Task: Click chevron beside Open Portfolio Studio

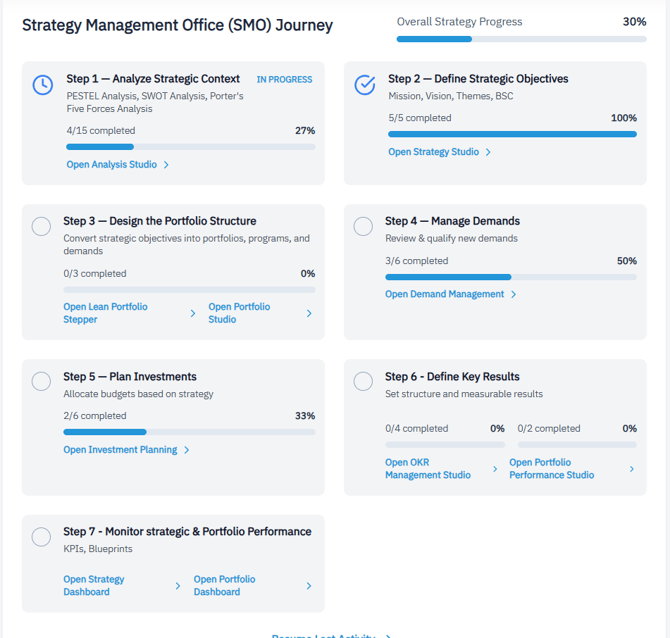Action: (309, 313)
